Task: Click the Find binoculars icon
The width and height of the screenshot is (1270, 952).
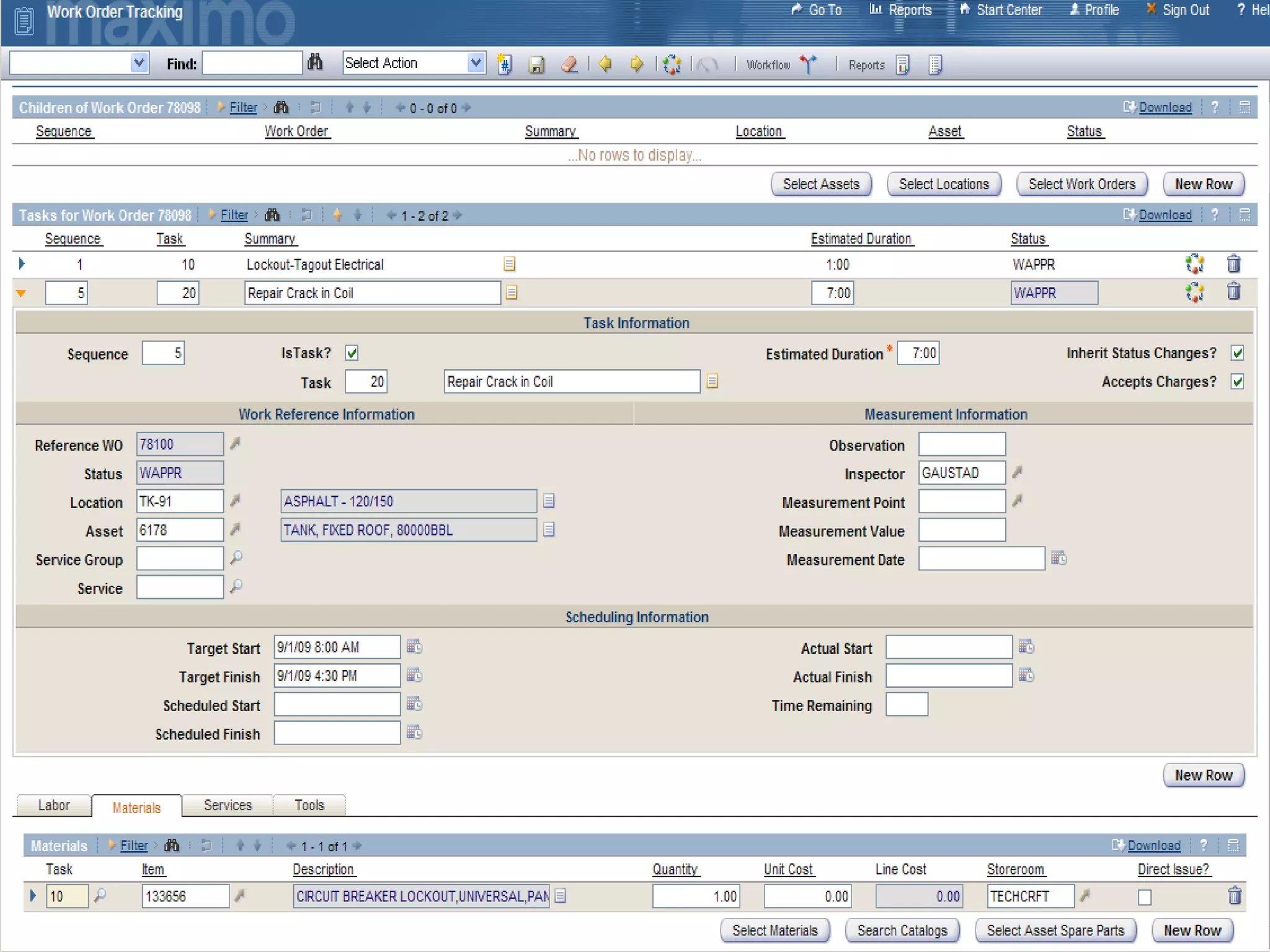Action: [315, 63]
